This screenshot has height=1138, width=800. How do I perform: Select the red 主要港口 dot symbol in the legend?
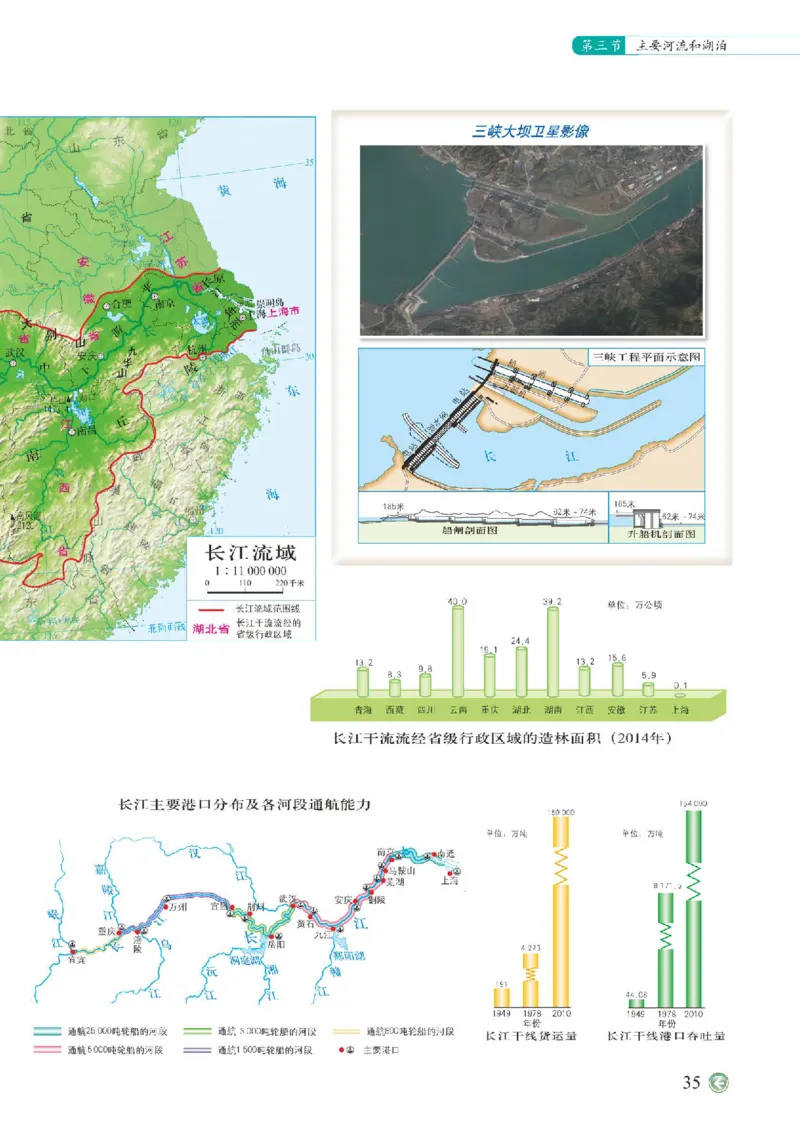point(342,1051)
